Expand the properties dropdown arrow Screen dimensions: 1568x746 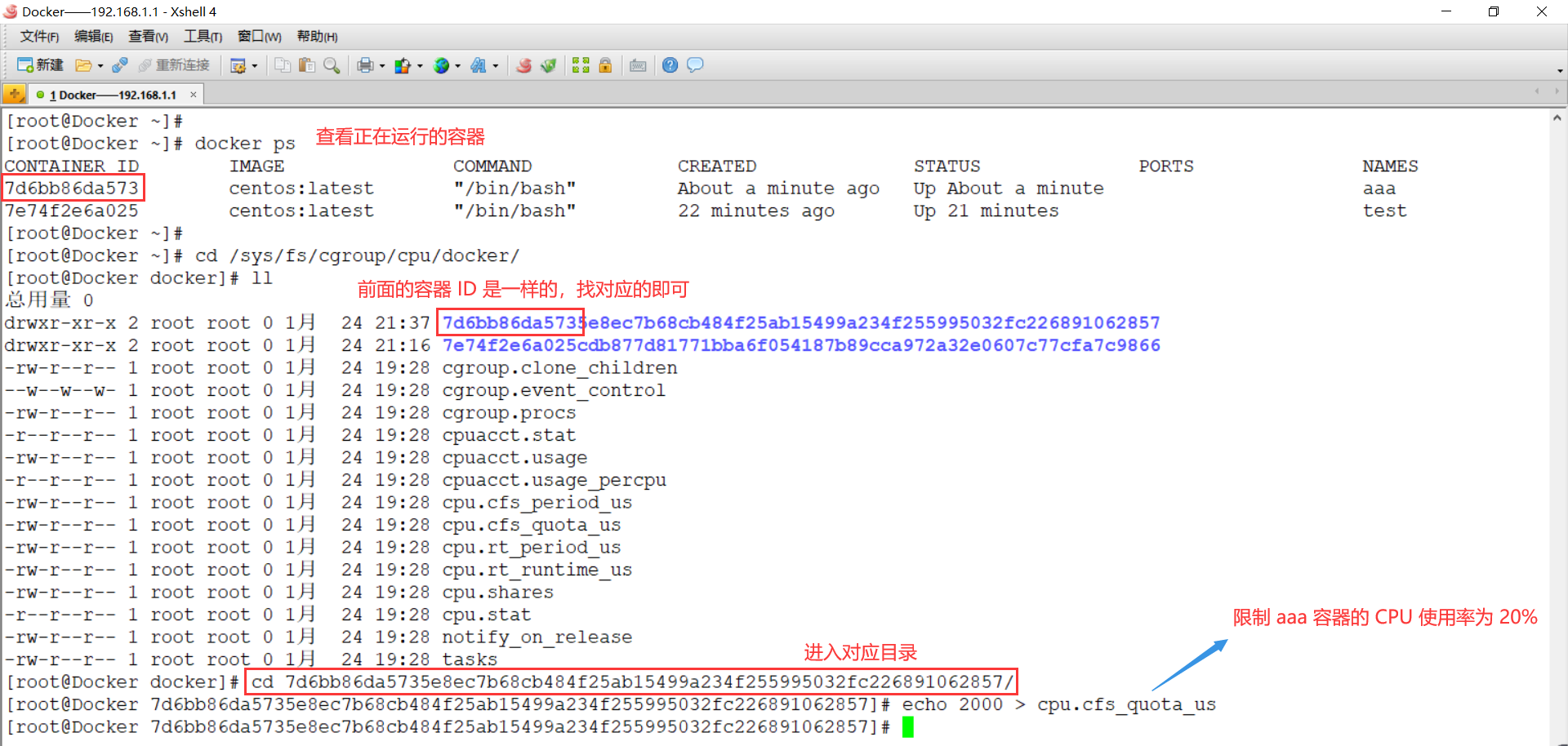coord(255,66)
